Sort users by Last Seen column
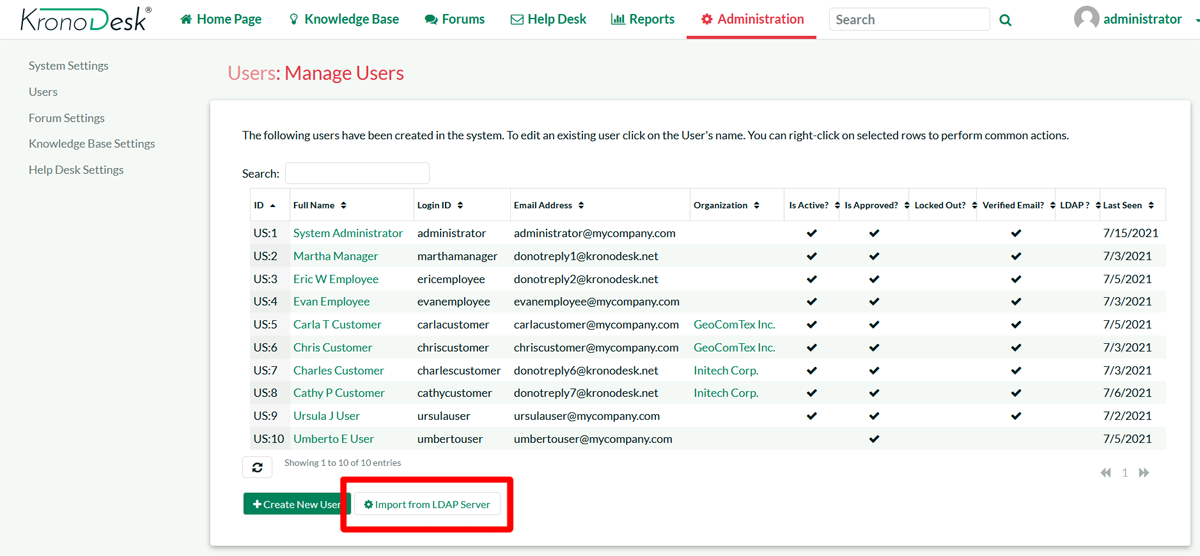The height and width of the screenshot is (556, 1200). [1127, 205]
